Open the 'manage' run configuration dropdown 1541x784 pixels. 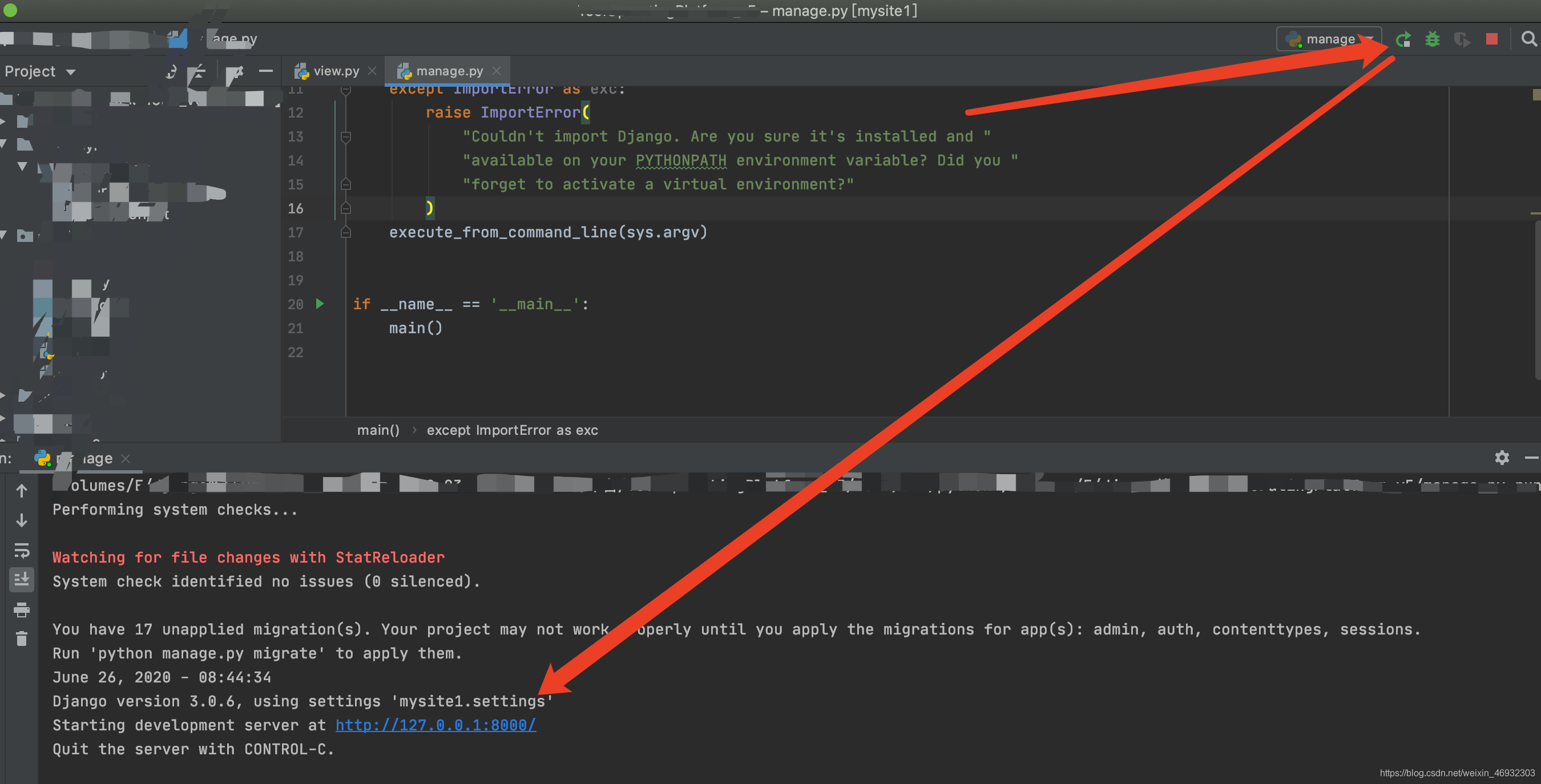click(x=1329, y=39)
